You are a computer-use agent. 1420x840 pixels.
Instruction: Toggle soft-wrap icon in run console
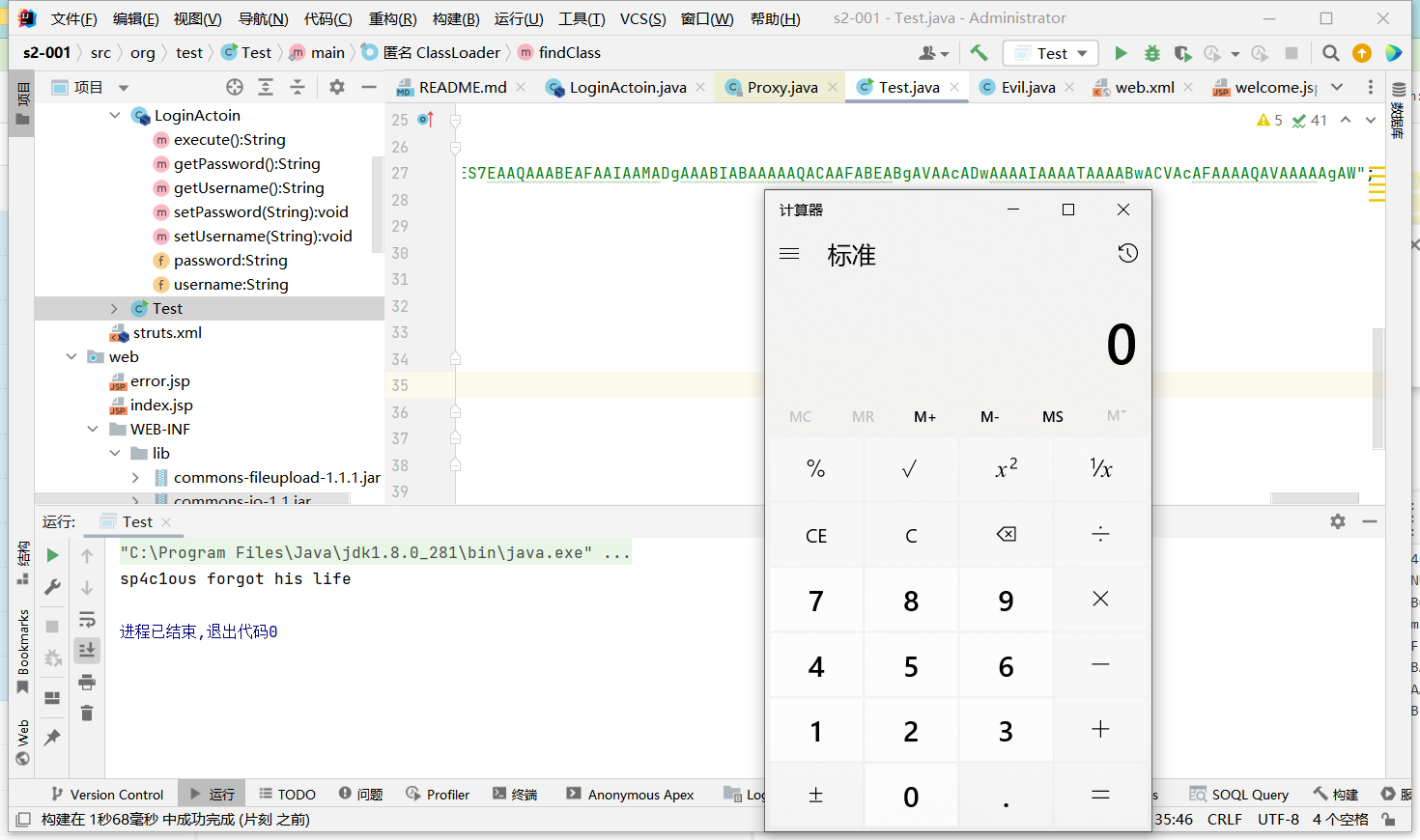[x=87, y=619]
